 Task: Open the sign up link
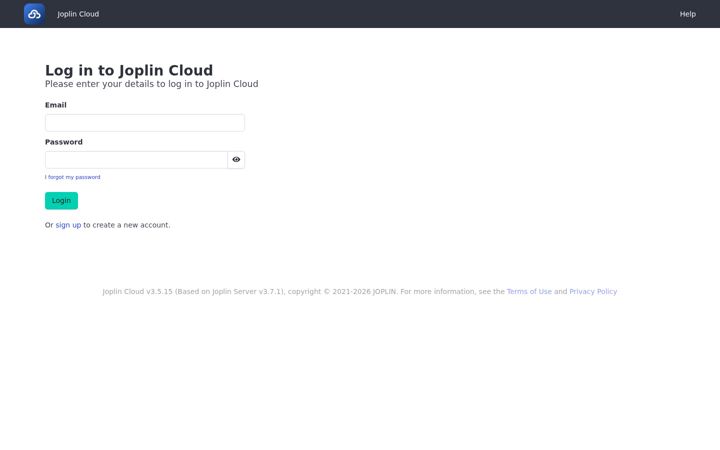pyautogui.click(x=68, y=225)
